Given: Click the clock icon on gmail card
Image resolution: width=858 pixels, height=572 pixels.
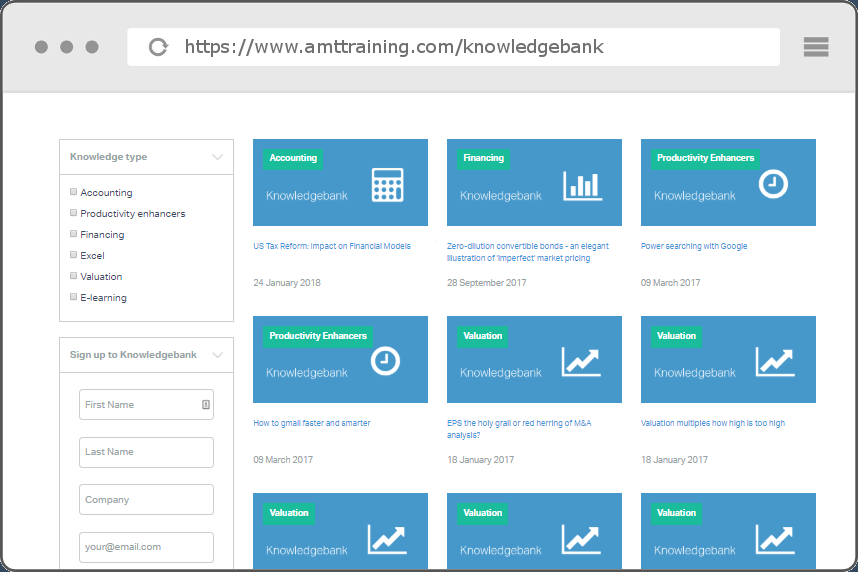Looking at the screenshot, I should 385,361.
